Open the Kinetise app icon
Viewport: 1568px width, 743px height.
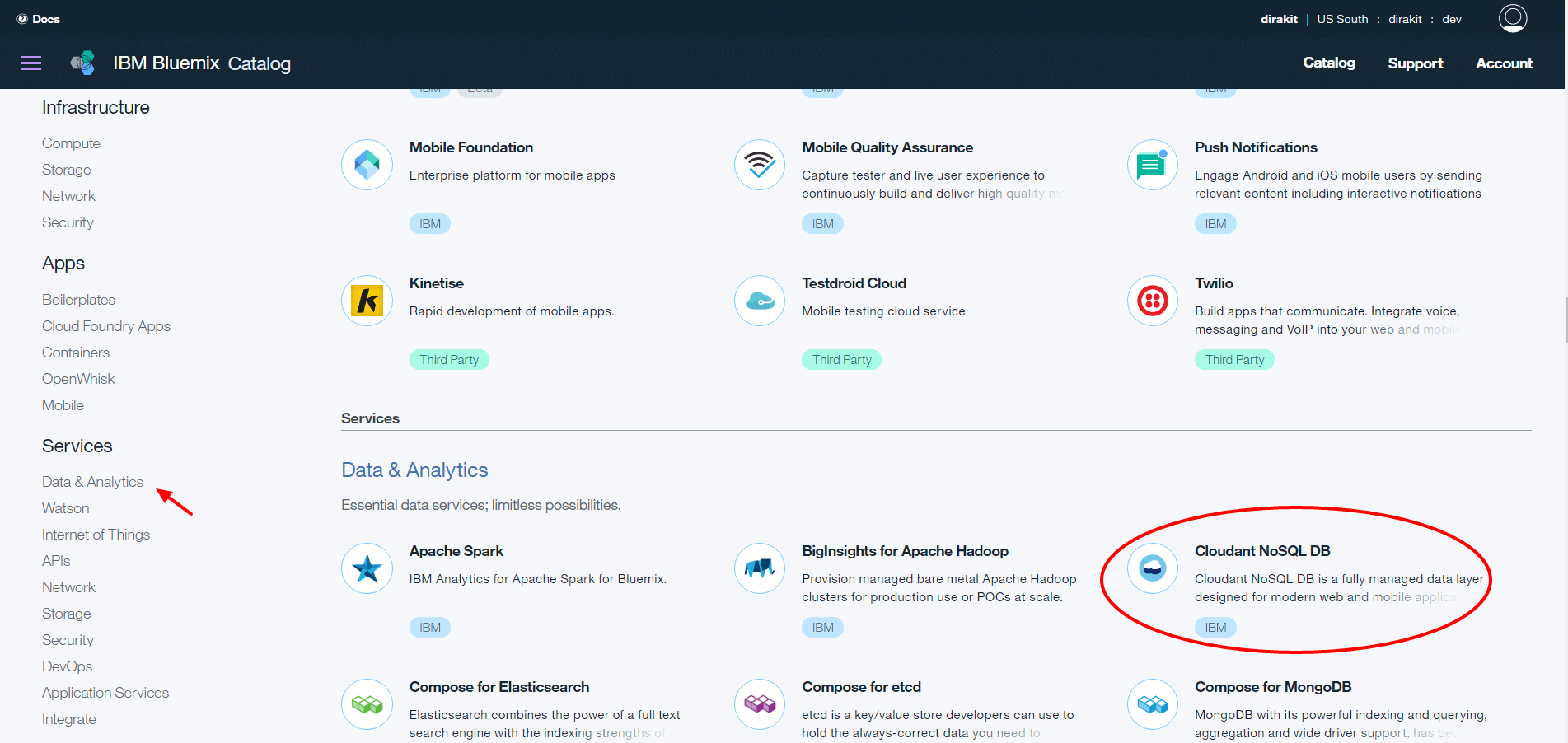point(367,301)
